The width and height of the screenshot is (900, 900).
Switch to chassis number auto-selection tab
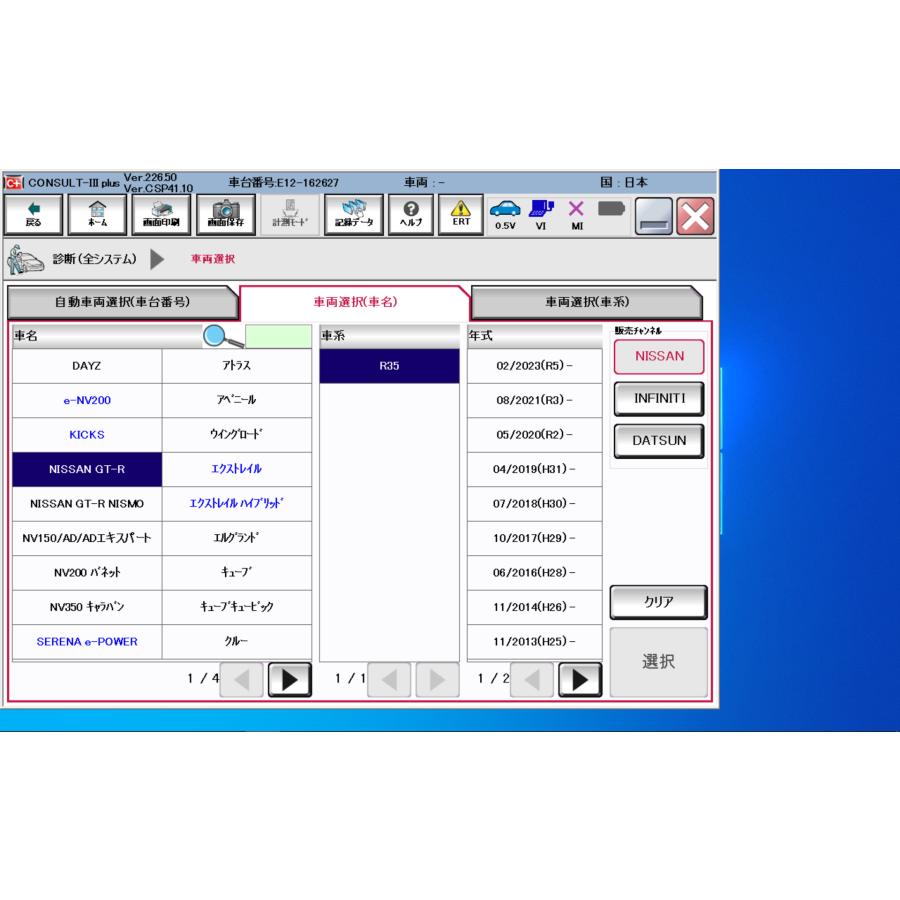pos(122,302)
